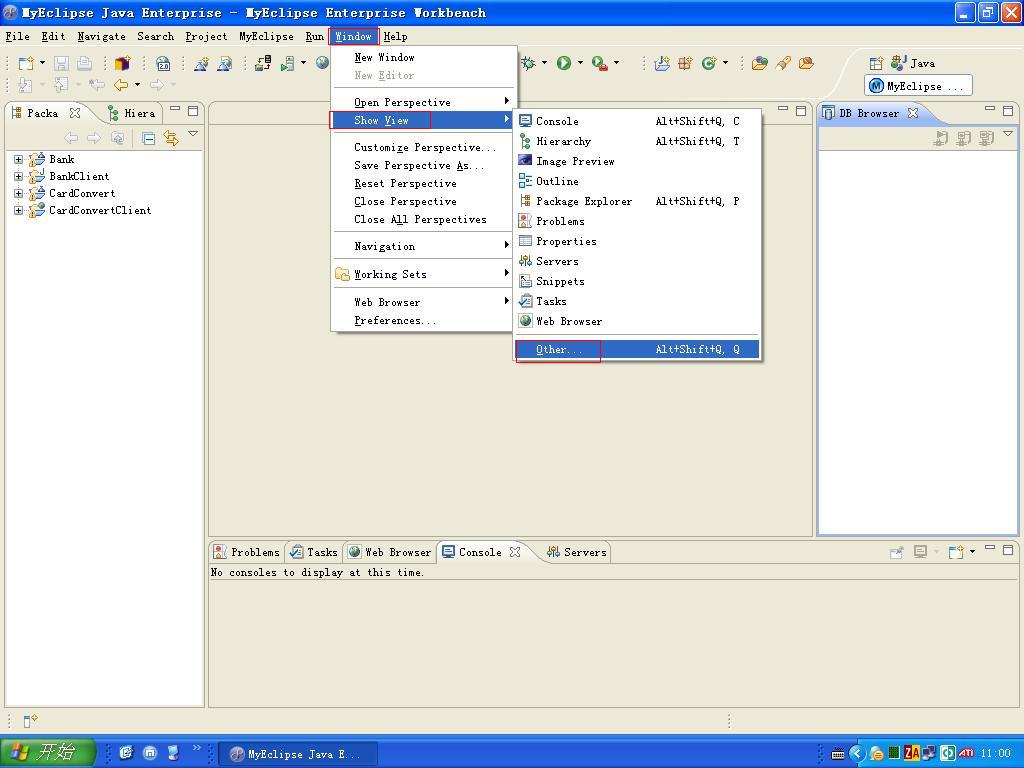This screenshot has height=768, width=1024.
Task: Close the Package Explorer tab
Action: pyautogui.click(x=75, y=113)
